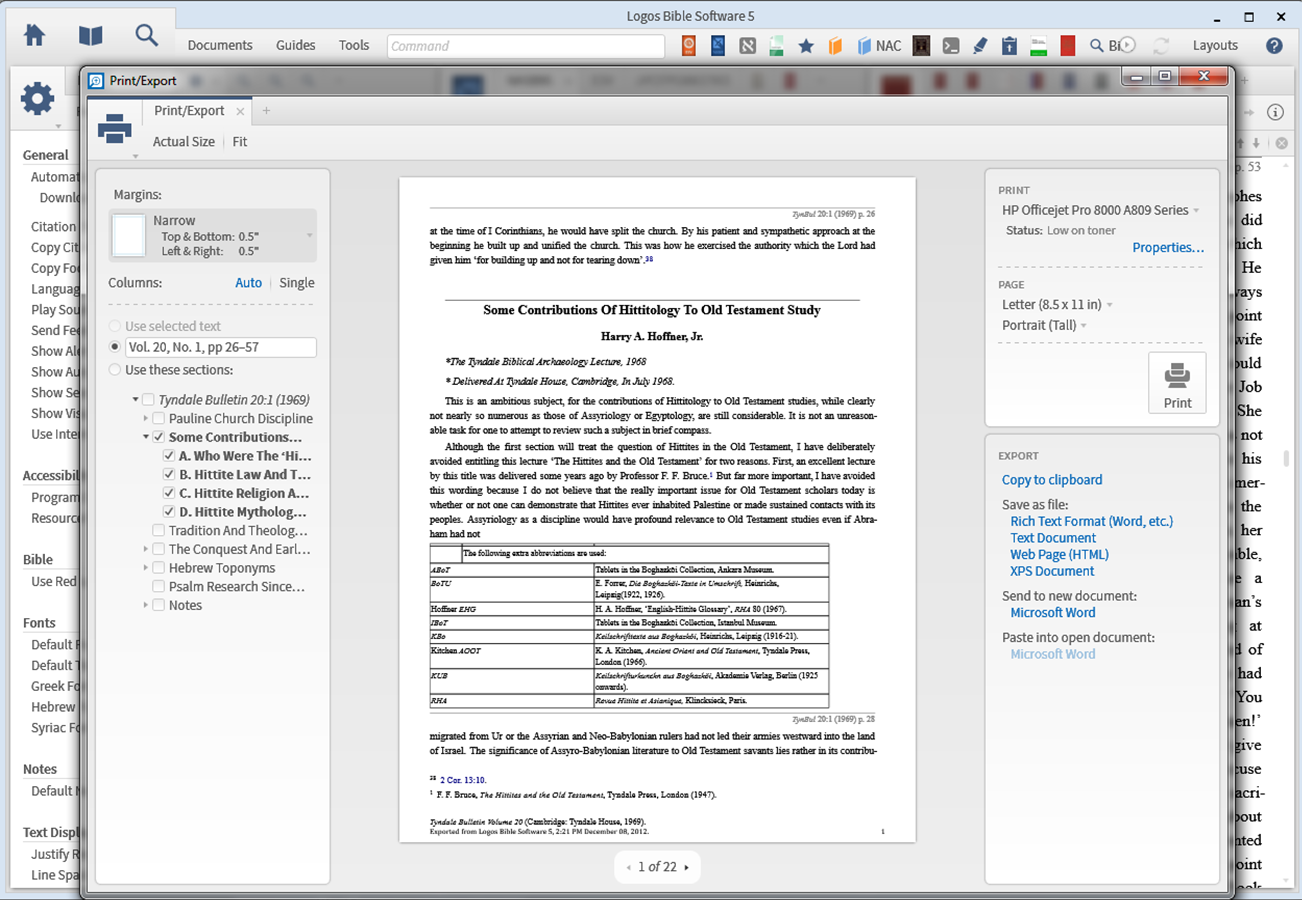Go to next preview page arrow

(687, 868)
